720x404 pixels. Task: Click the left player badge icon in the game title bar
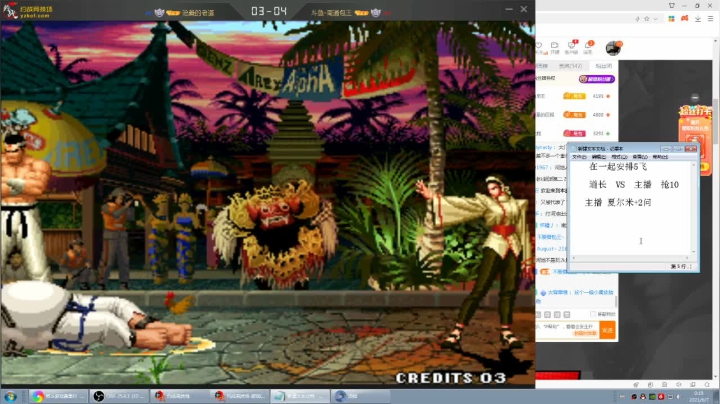click(159, 13)
